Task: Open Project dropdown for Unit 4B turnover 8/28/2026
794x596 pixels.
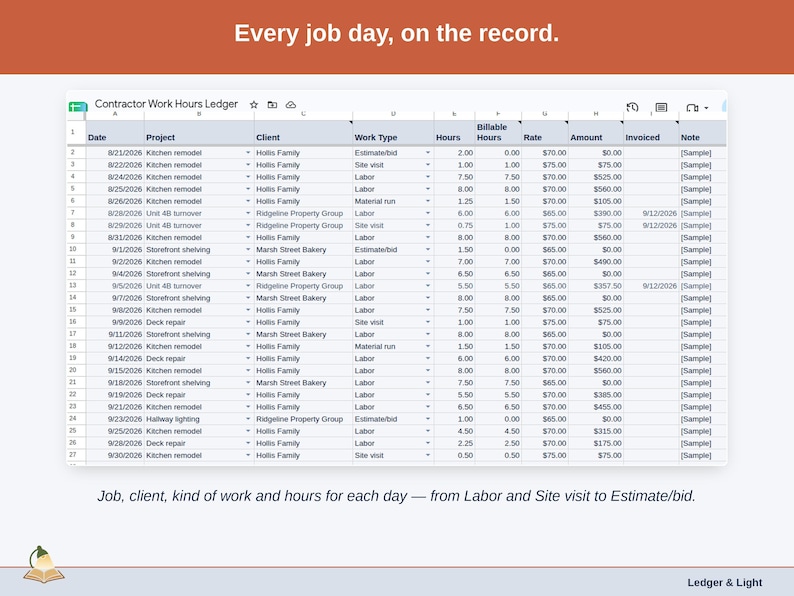Action: 248,213
